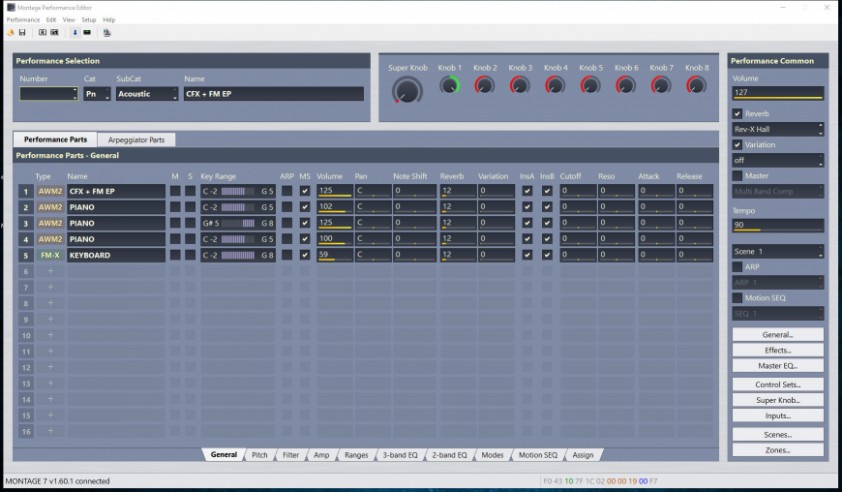The image size is (842, 492).
Task: Open the Control Sets... button
Action: (x=777, y=384)
